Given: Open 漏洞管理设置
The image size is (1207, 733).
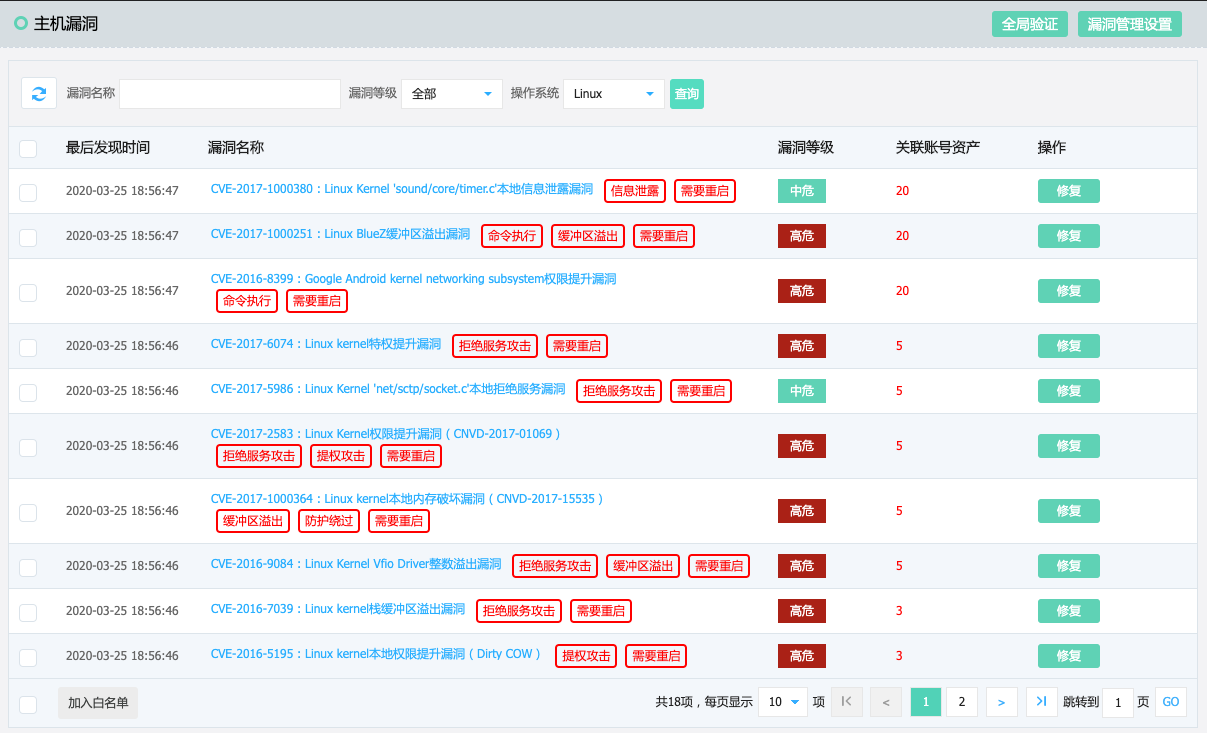Looking at the screenshot, I should 1129,24.
